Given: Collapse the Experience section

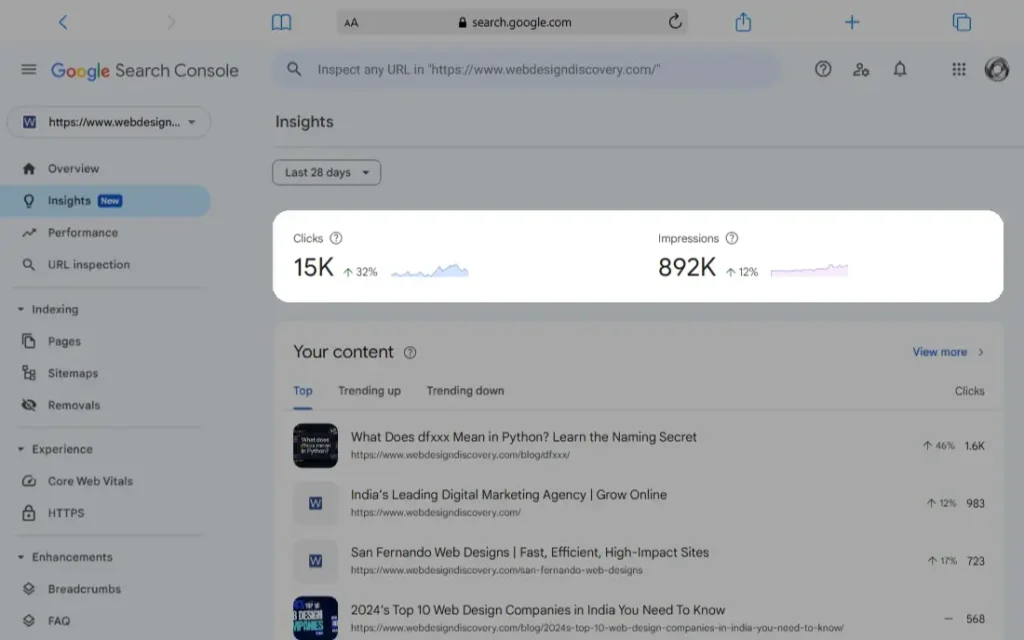Looking at the screenshot, I should pos(22,450).
